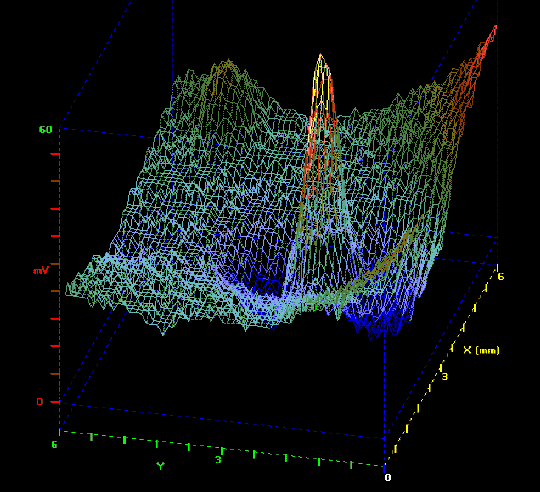Click the yellow 6 on X axis
Image resolution: width=540 pixels, height=492 pixels.
pyautogui.click(x=501, y=276)
